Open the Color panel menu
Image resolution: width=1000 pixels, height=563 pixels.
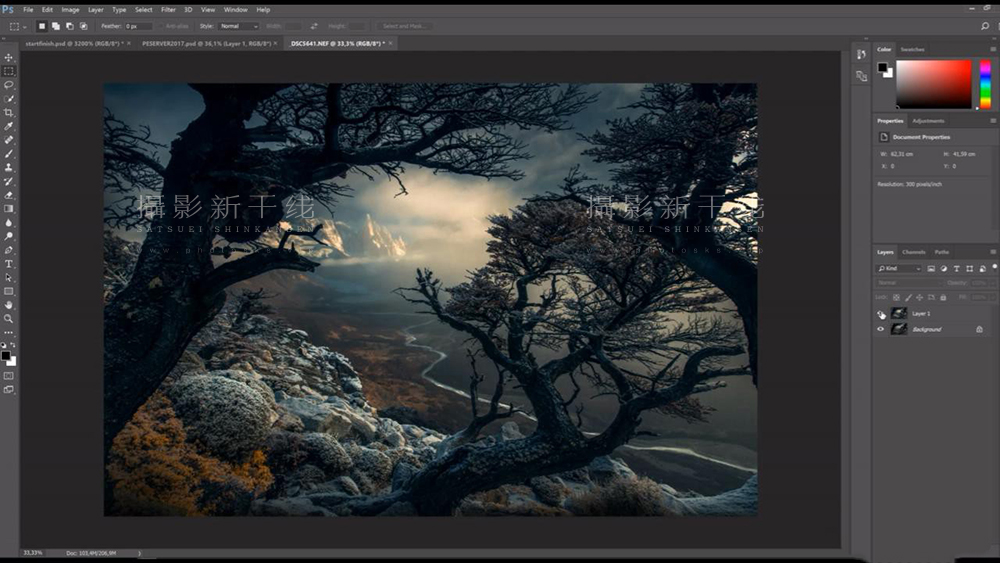[x=993, y=49]
